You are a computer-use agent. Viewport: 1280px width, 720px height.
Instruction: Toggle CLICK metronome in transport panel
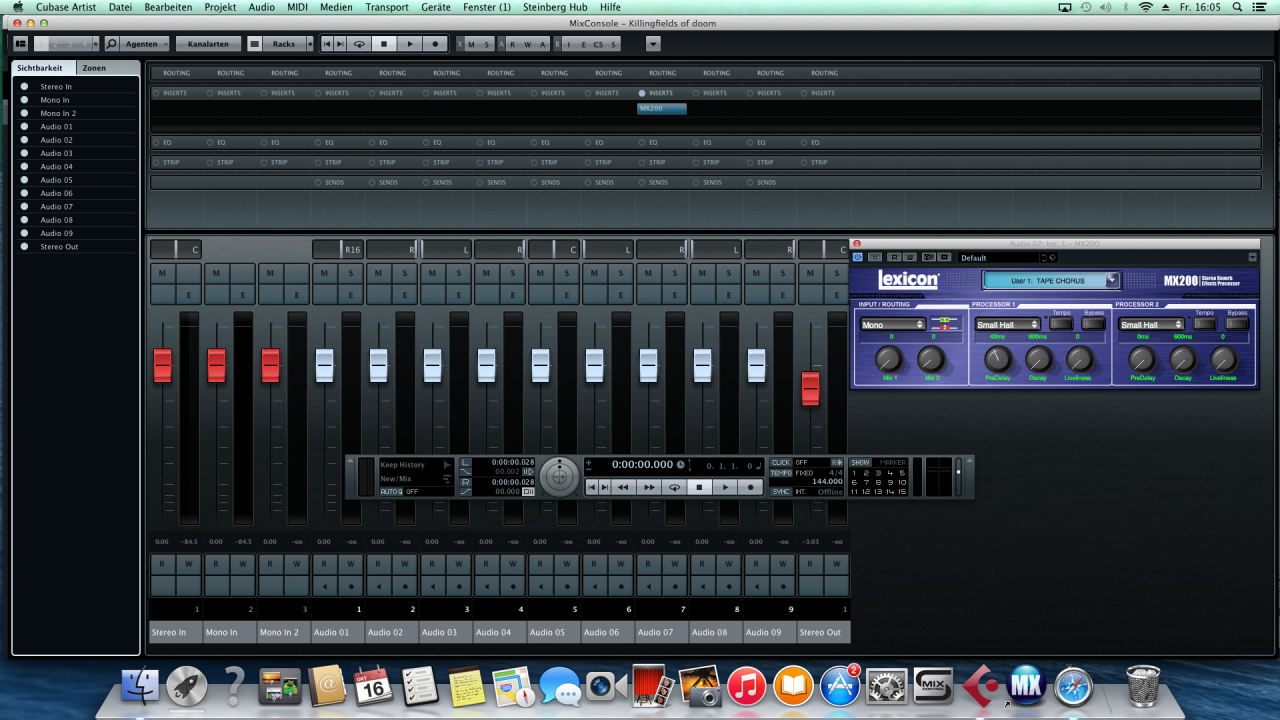pos(781,462)
